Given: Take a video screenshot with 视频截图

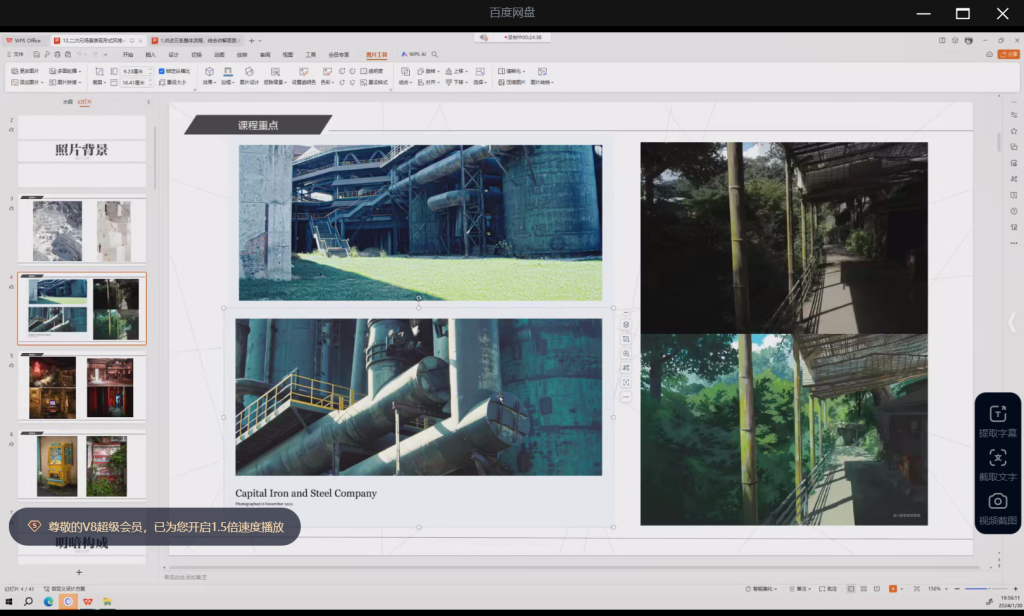Looking at the screenshot, I should (997, 501).
